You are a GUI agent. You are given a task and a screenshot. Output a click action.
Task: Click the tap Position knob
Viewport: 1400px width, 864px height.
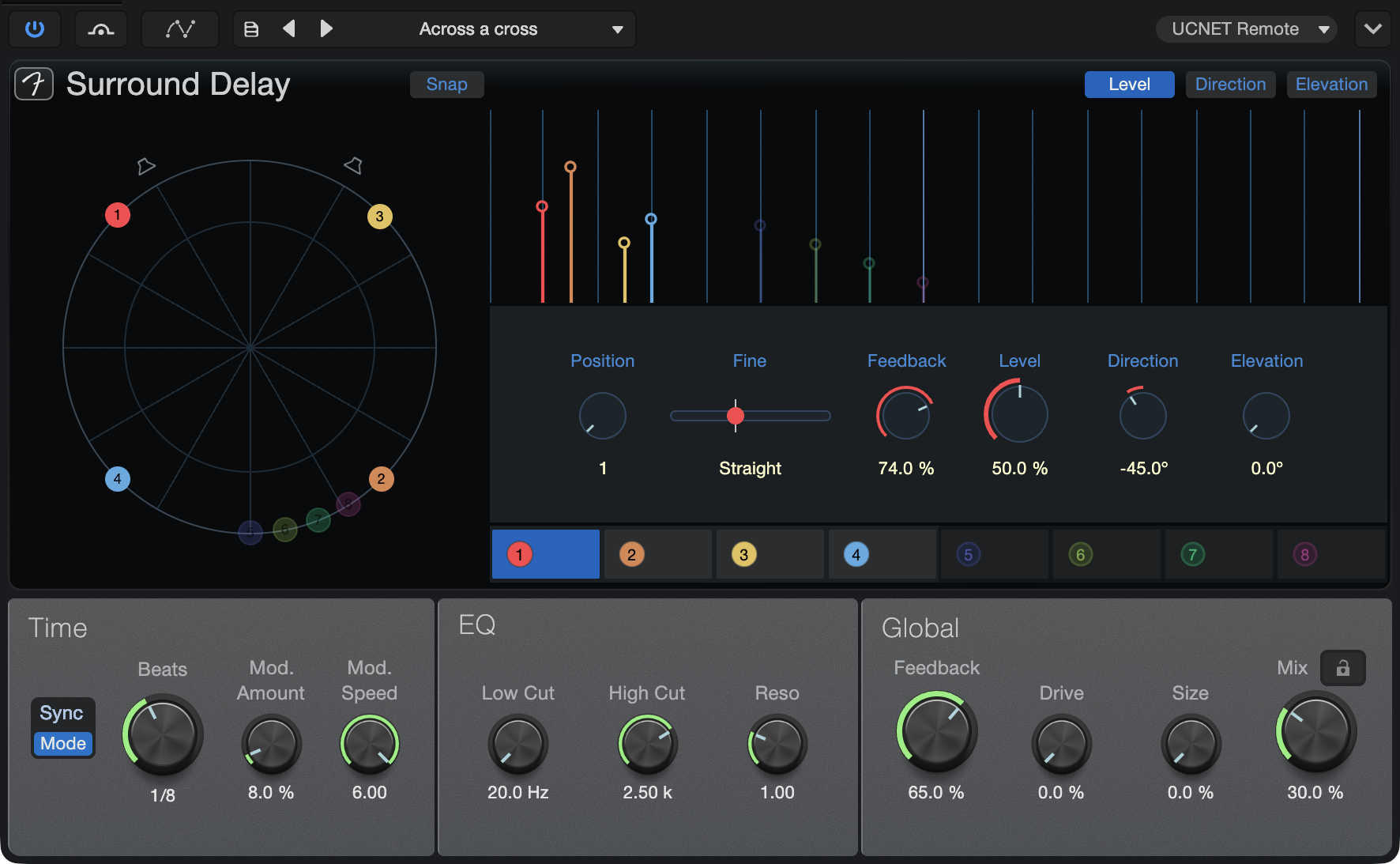(603, 416)
